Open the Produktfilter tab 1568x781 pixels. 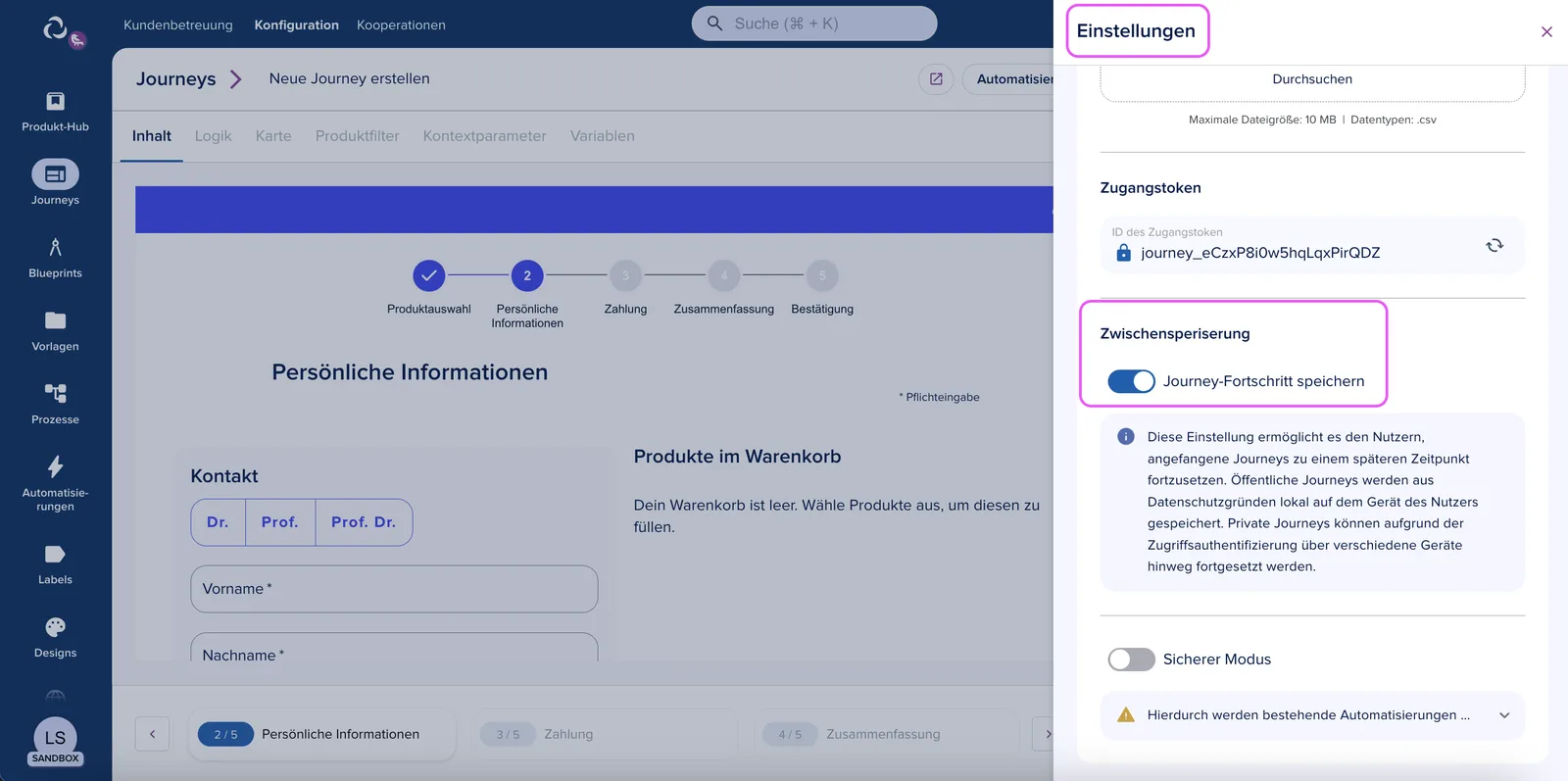pyautogui.click(x=358, y=136)
